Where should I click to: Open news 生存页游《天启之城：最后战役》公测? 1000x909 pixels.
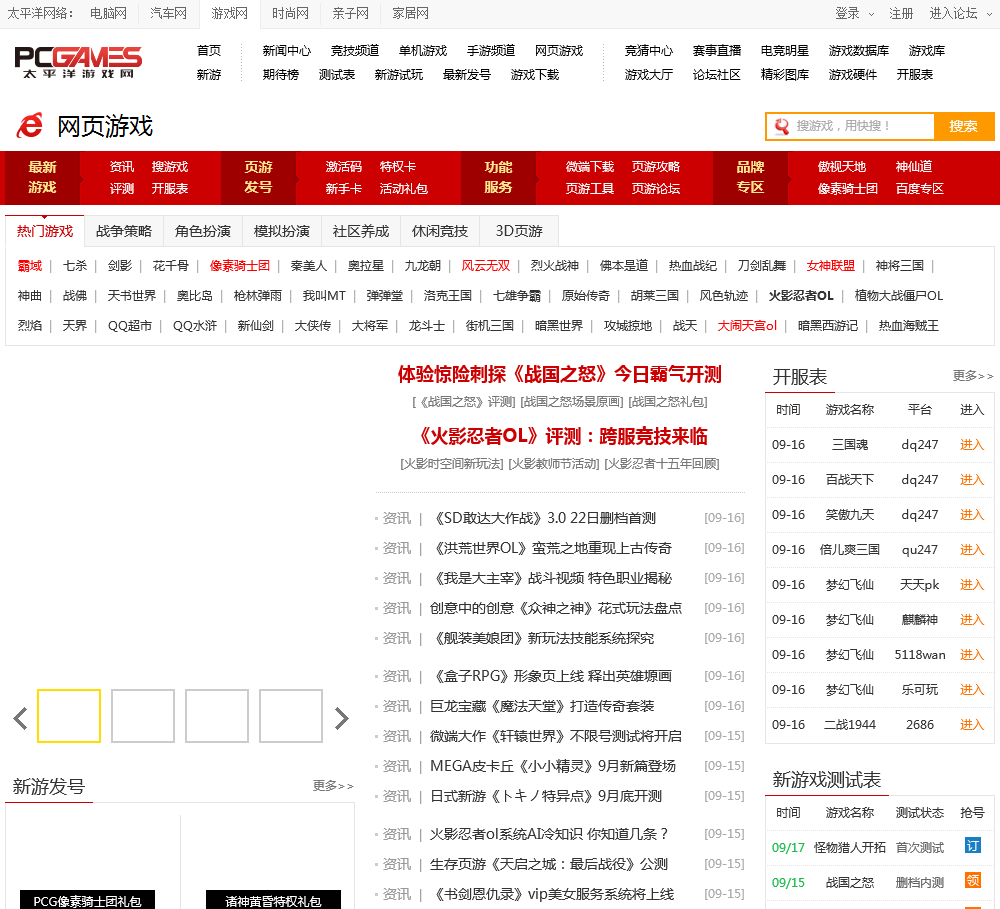pos(548,864)
